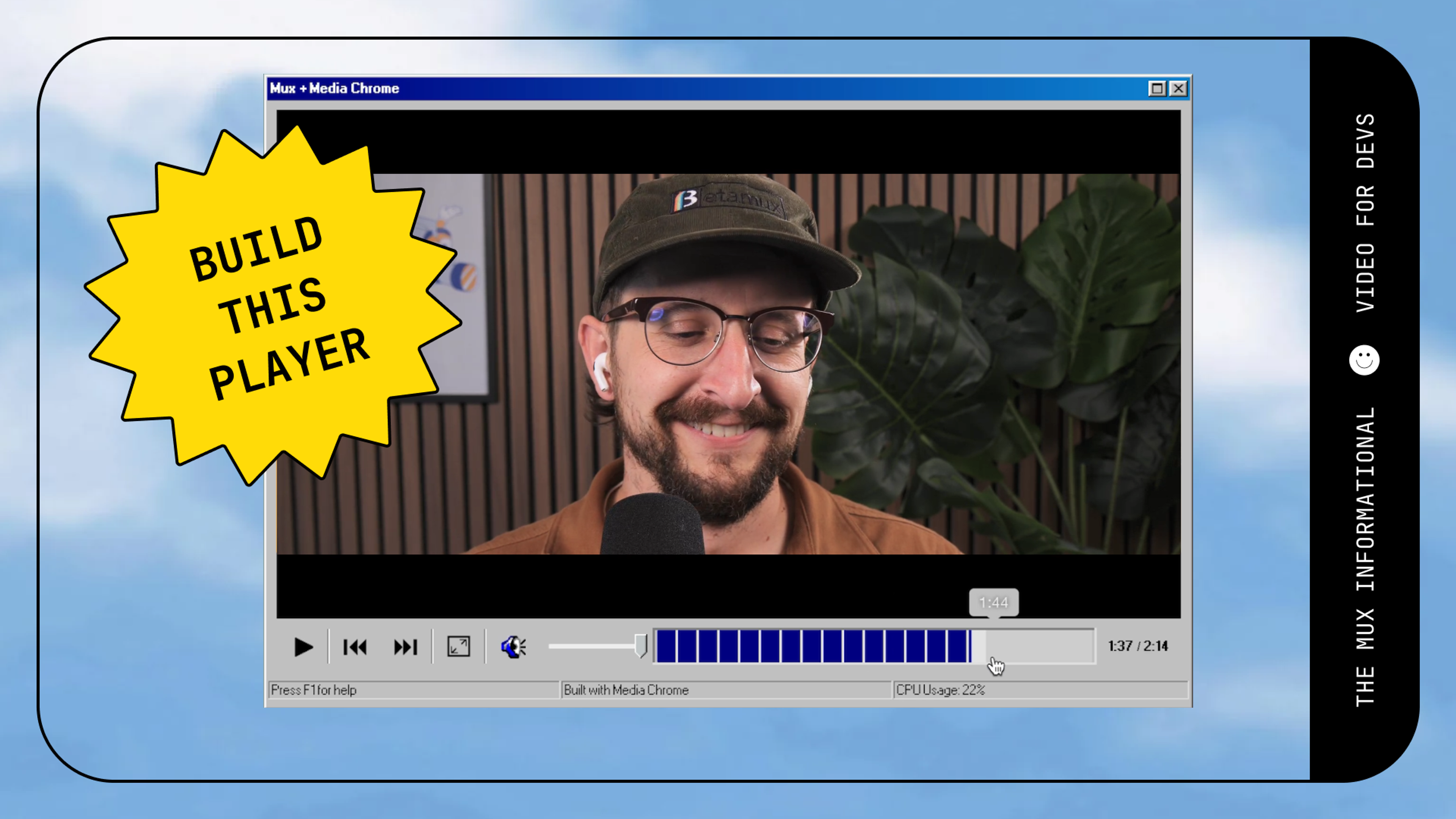The width and height of the screenshot is (1456, 819).
Task: Maximize the Mux + Media Chrome window
Action: pos(1157,88)
